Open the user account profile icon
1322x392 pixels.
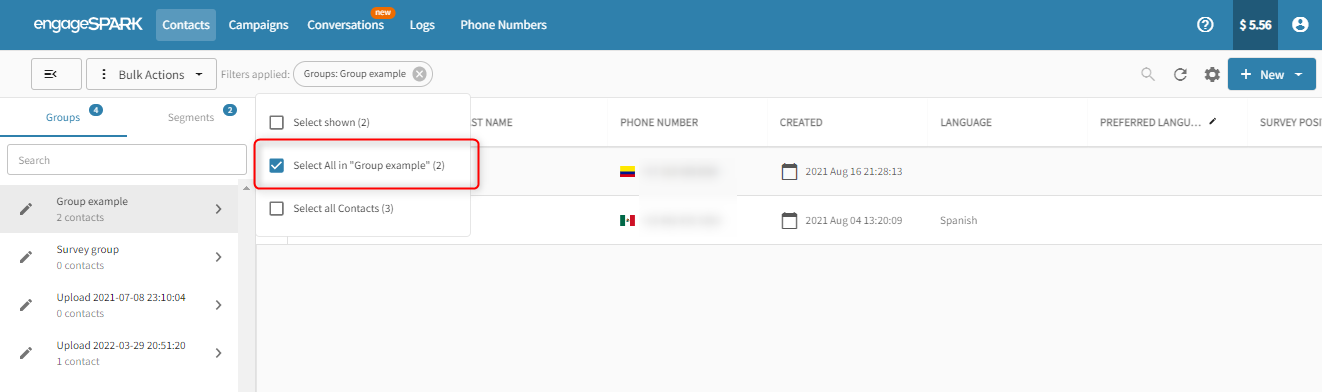tap(1300, 25)
